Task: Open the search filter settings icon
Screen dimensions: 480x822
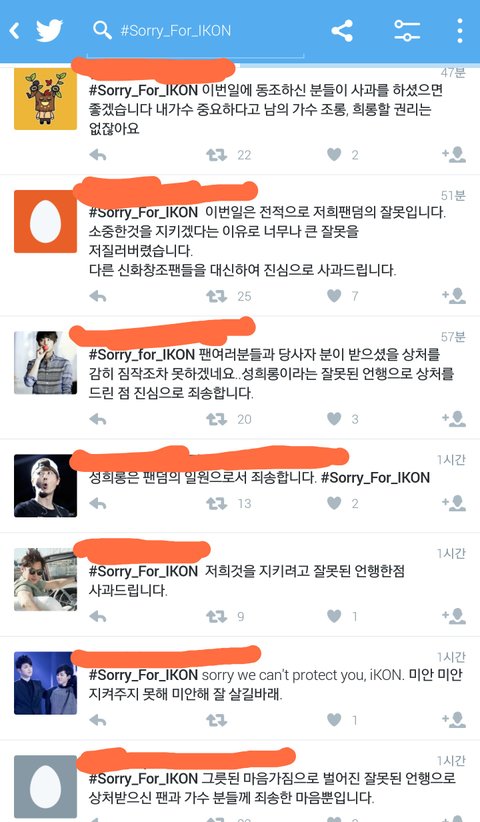Action: (x=407, y=30)
